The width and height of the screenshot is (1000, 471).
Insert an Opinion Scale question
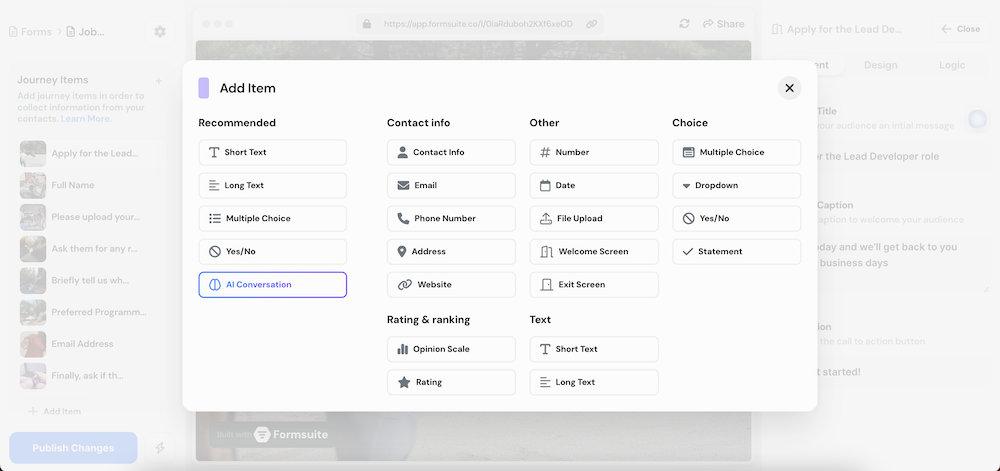pos(451,349)
